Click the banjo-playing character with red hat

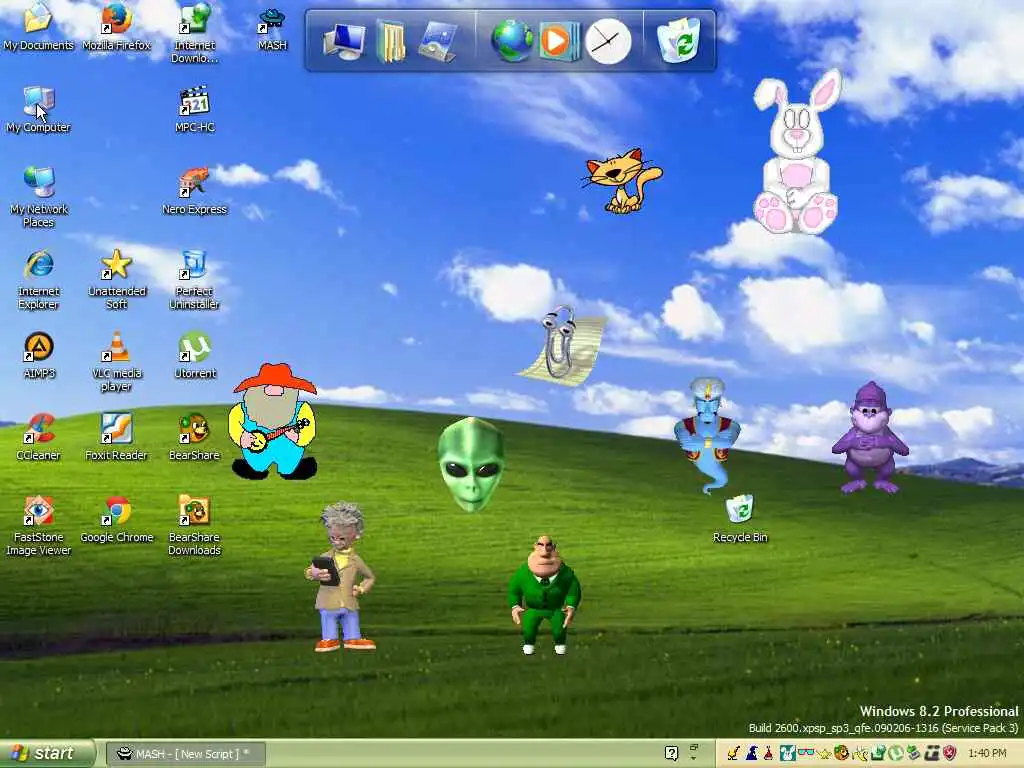(x=274, y=421)
